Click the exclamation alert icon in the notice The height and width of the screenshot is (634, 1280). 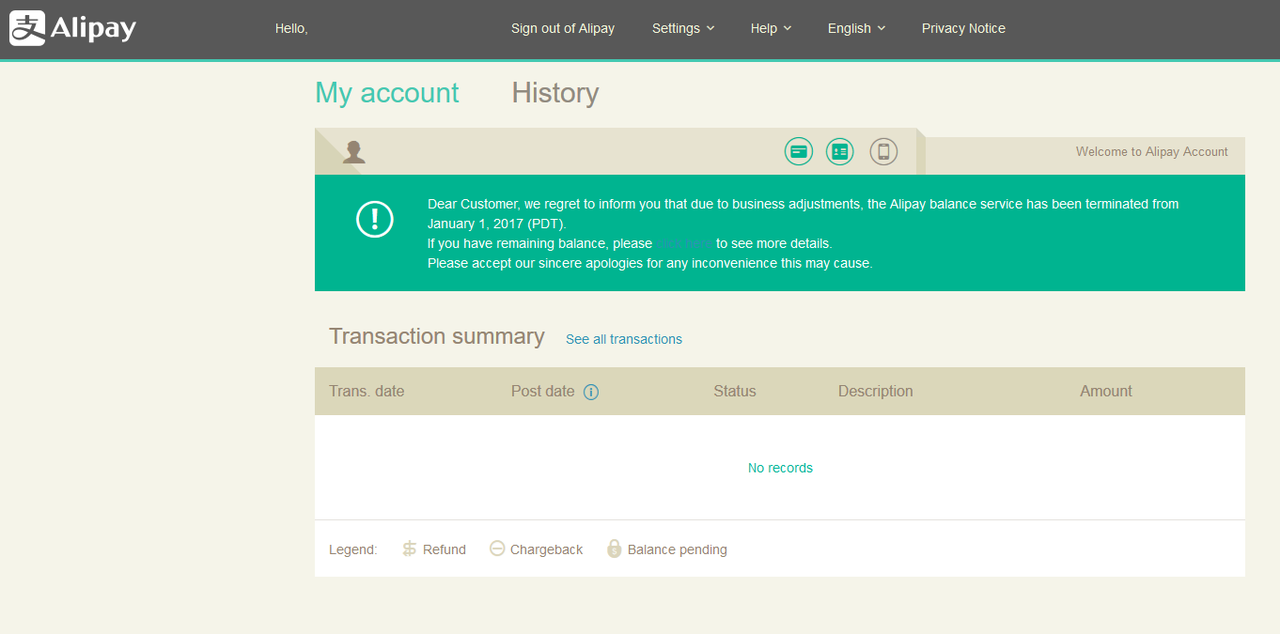375,219
